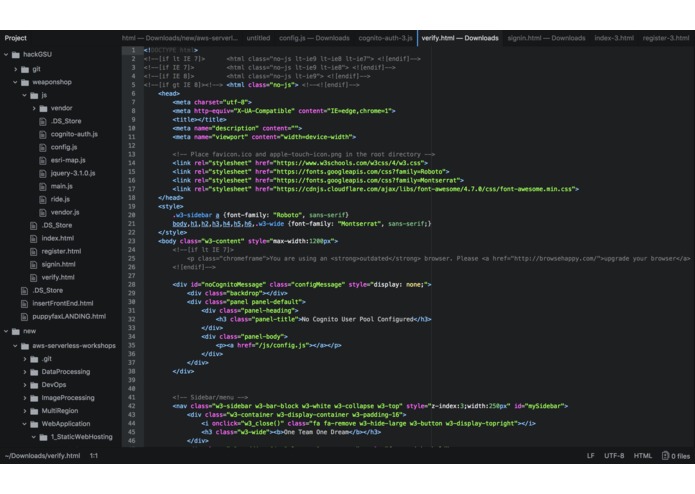Viewport: 695px width, 494px height.
Task: Click the file icon beside ride.js
Action: (43, 199)
